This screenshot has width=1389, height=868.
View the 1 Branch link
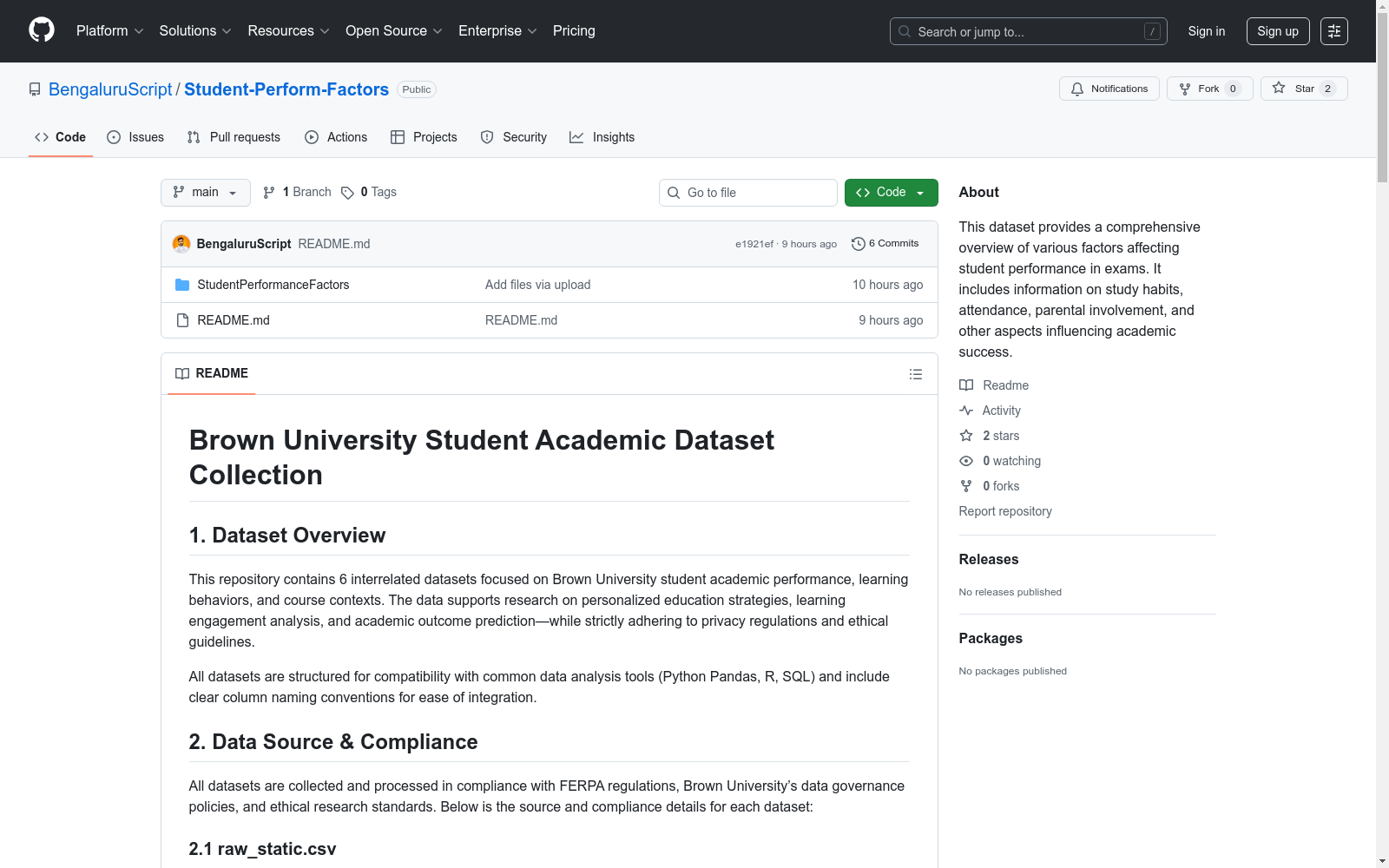point(297,193)
